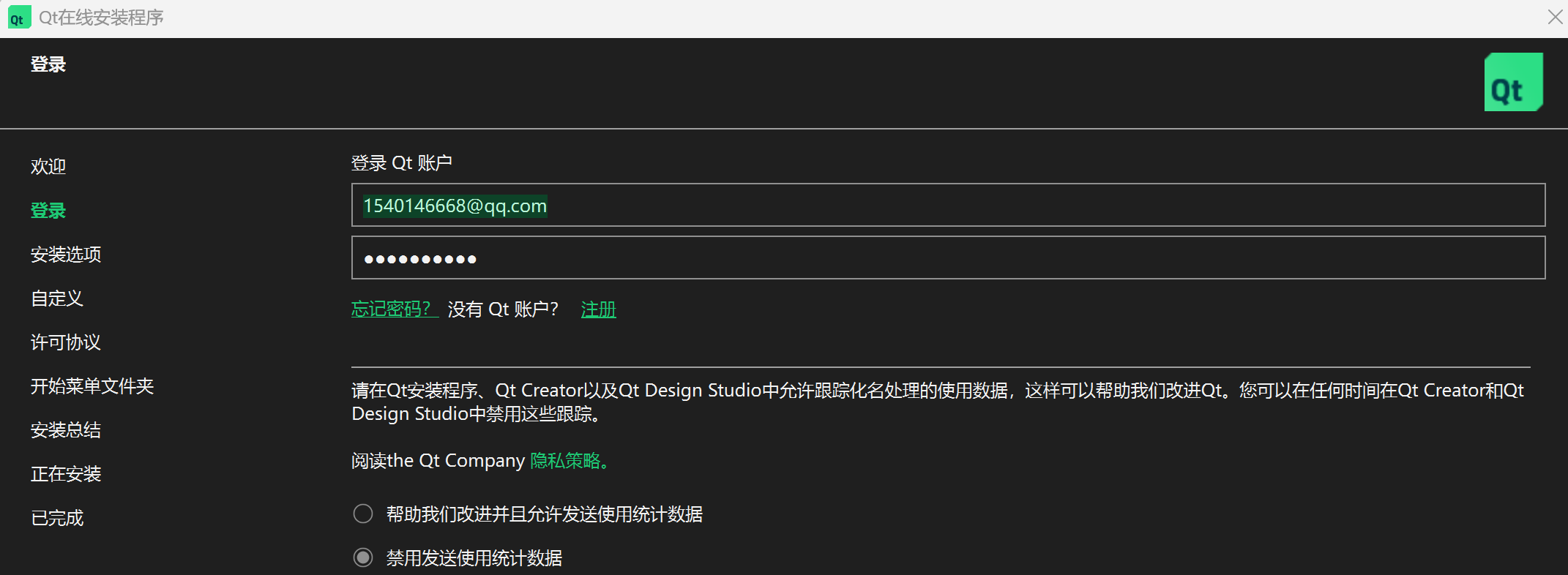Viewport: 1568px width, 575px height.
Task: Click the 欢迎 step in the sidebar
Action: (x=48, y=167)
